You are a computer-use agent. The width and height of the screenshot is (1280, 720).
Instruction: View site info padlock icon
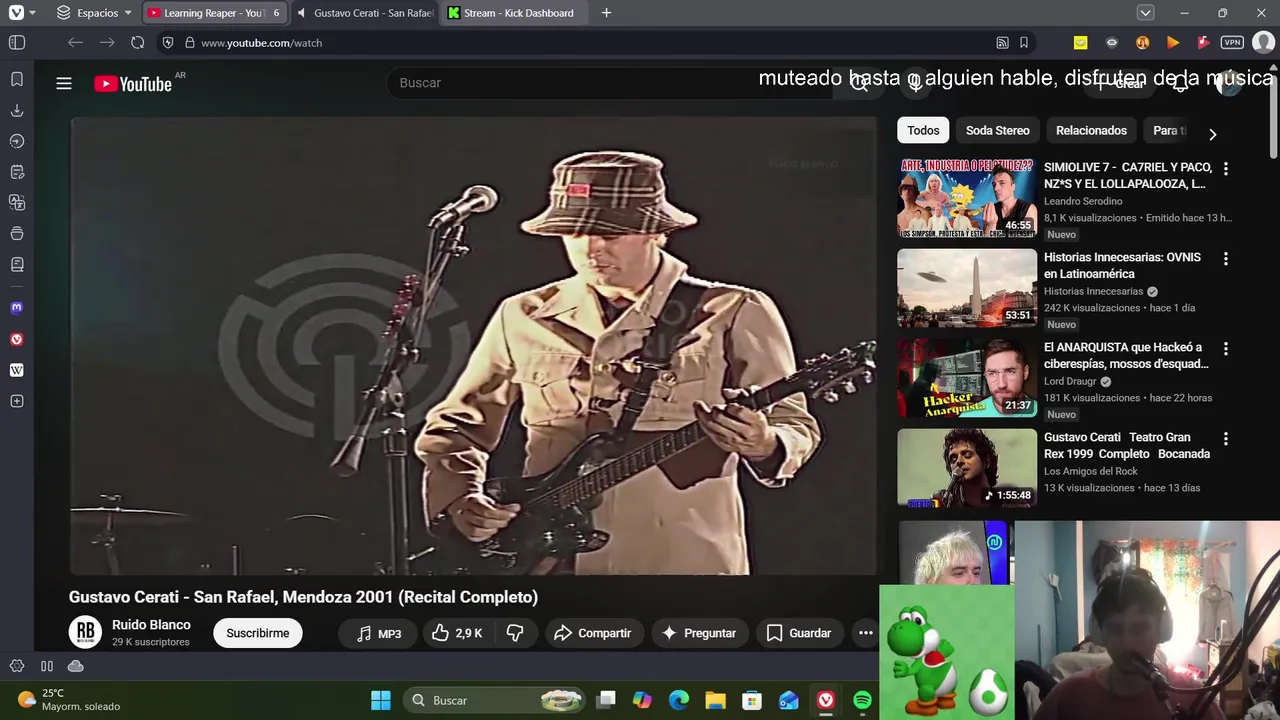(189, 43)
